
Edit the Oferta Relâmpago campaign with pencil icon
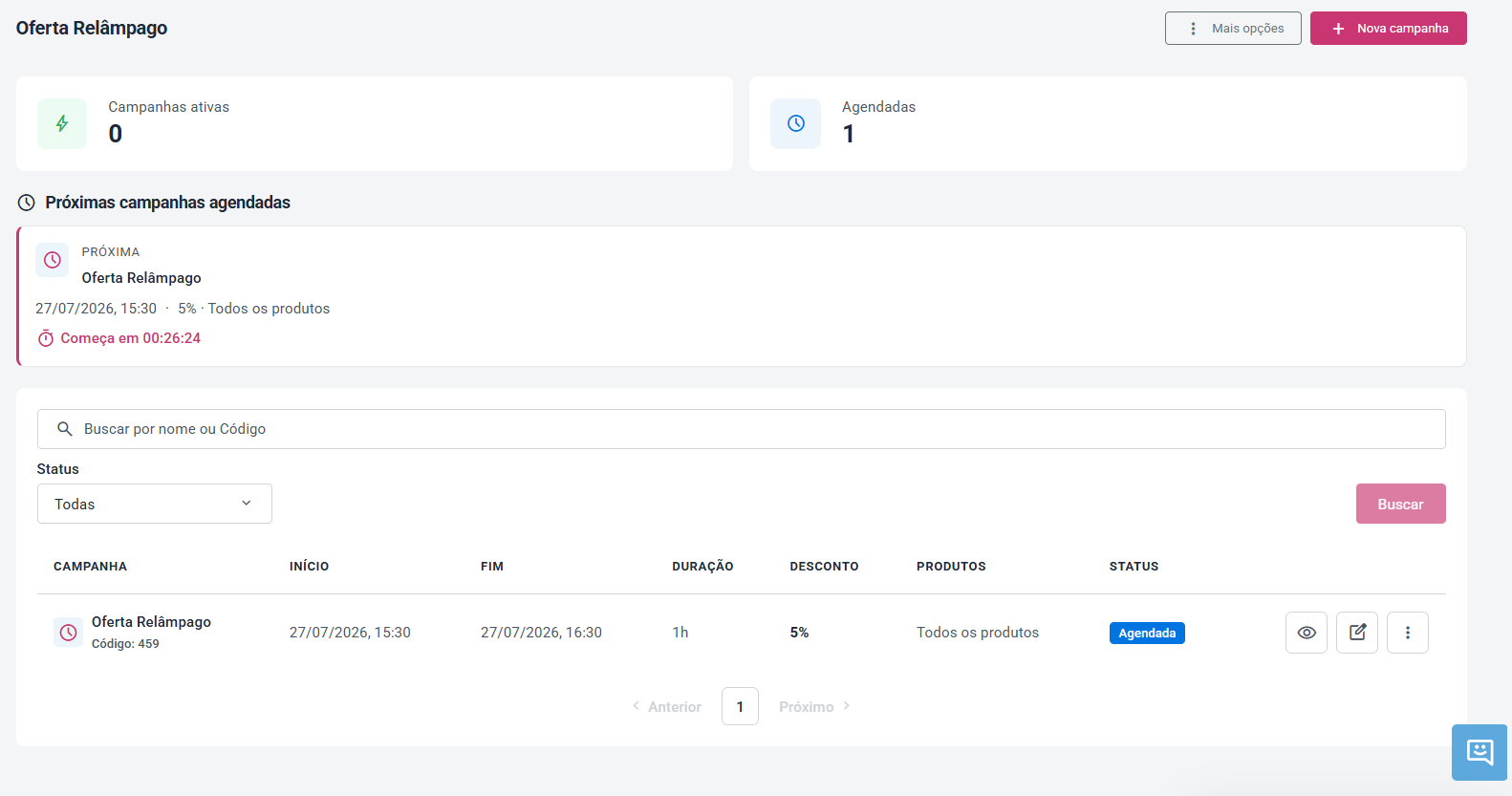[1357, 633]
